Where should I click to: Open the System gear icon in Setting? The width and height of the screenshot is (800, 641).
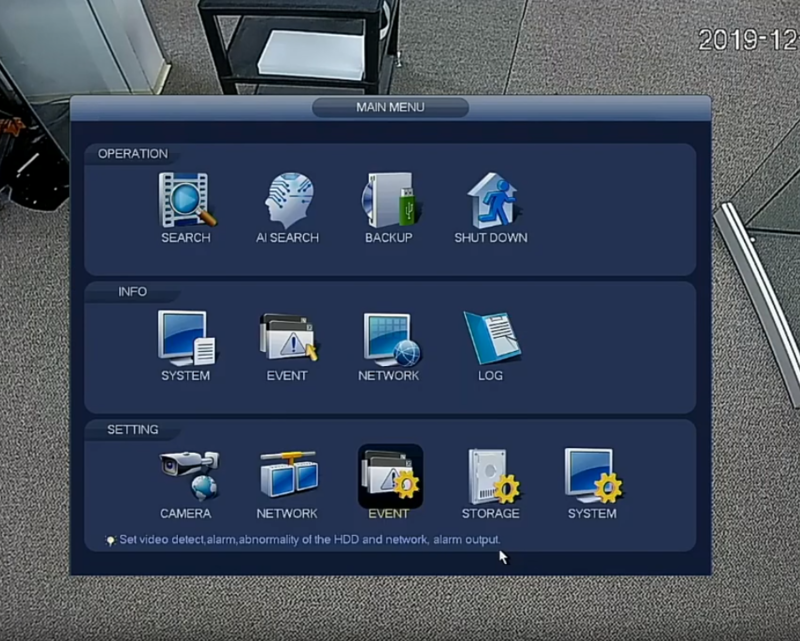(593, 476)
